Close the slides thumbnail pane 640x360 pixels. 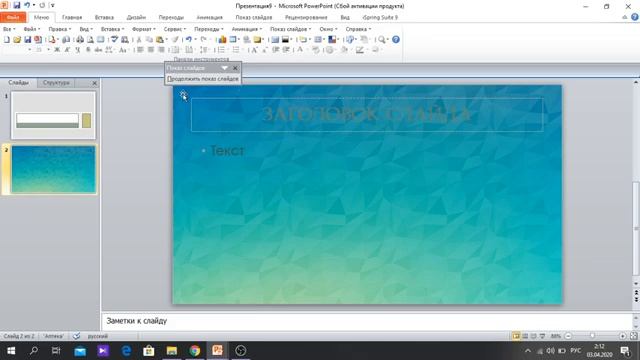(x=95, y=83)
